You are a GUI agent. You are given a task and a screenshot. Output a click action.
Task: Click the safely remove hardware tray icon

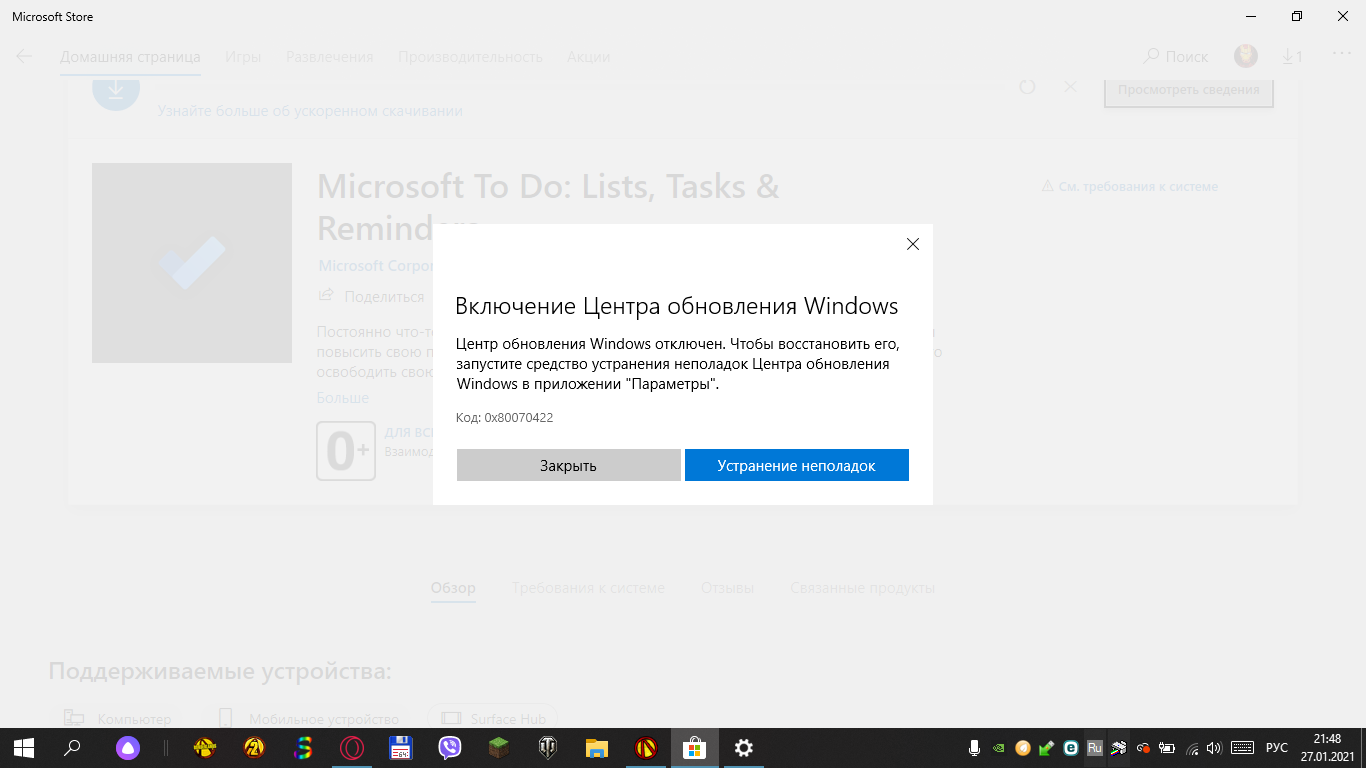click(1046, 748)
